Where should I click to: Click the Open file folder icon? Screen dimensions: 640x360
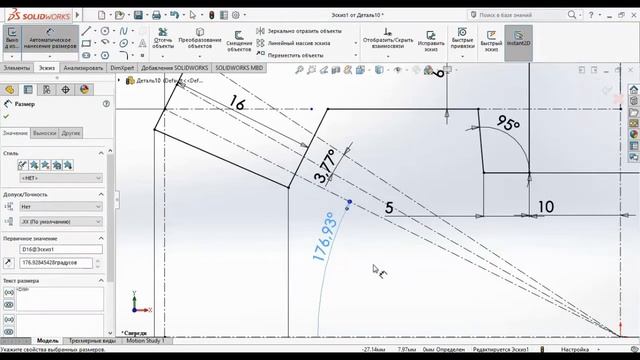119,15
